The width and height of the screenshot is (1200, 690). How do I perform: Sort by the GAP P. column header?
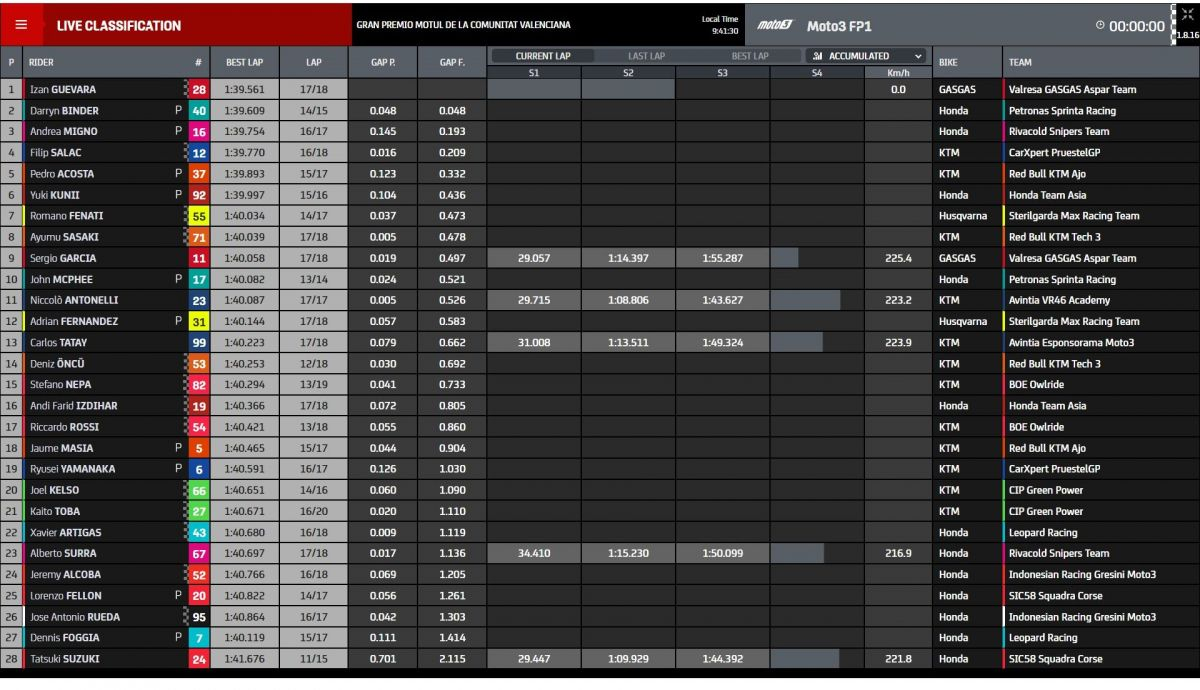[x=383, y=62]
